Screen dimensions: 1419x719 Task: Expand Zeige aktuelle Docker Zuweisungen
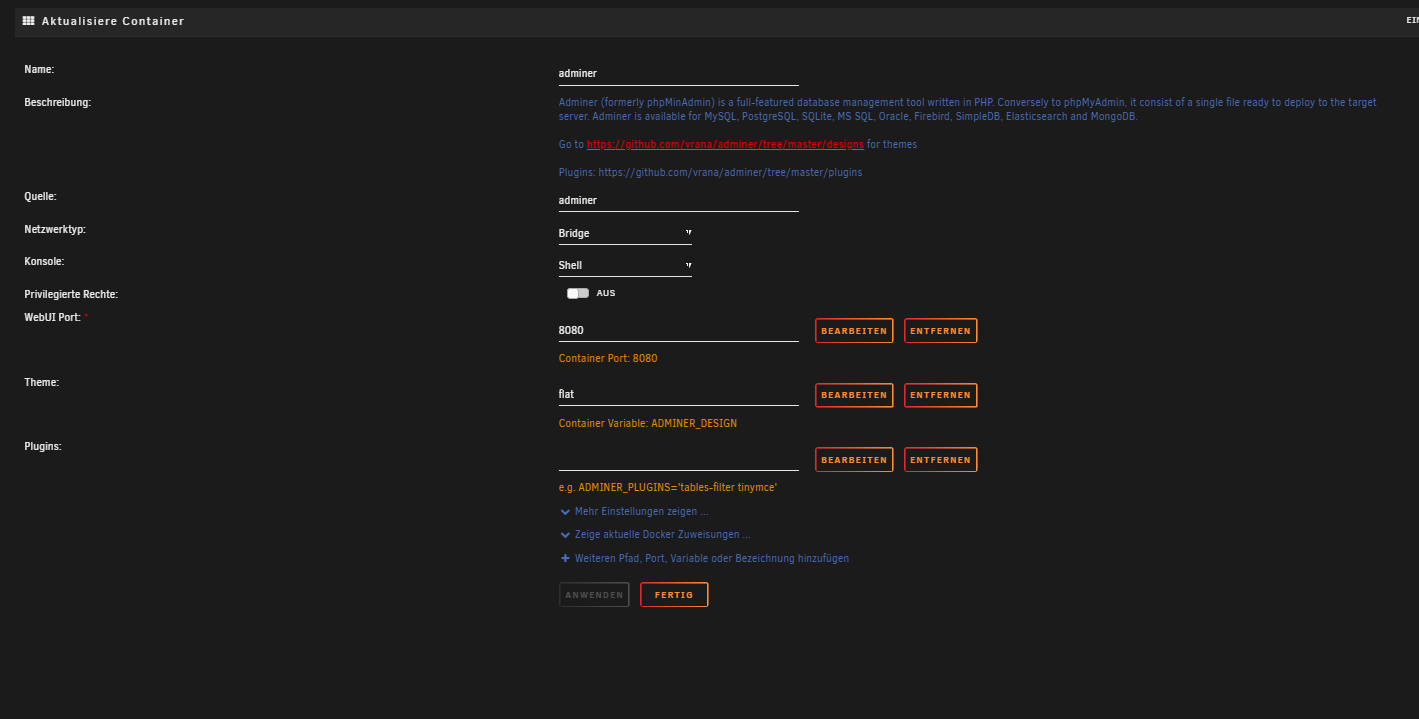point(655,534)
